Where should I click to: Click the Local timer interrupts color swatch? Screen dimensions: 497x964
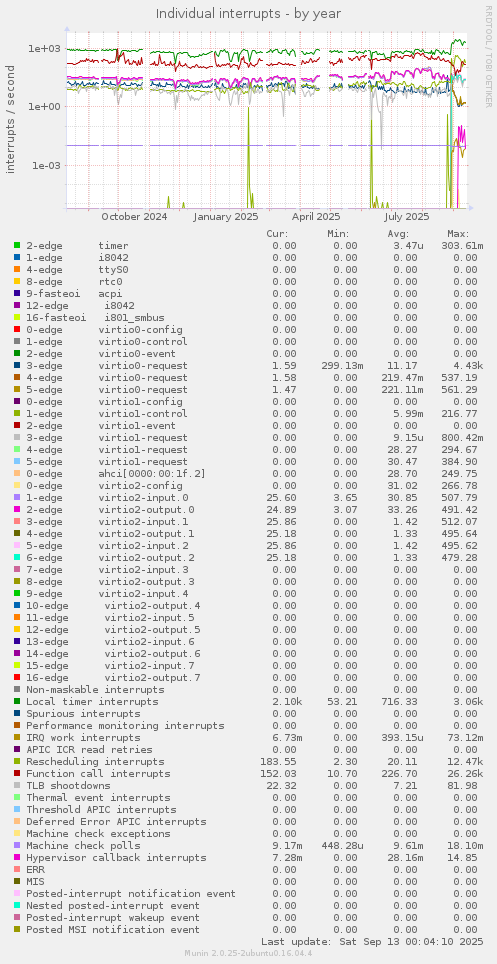17,701
